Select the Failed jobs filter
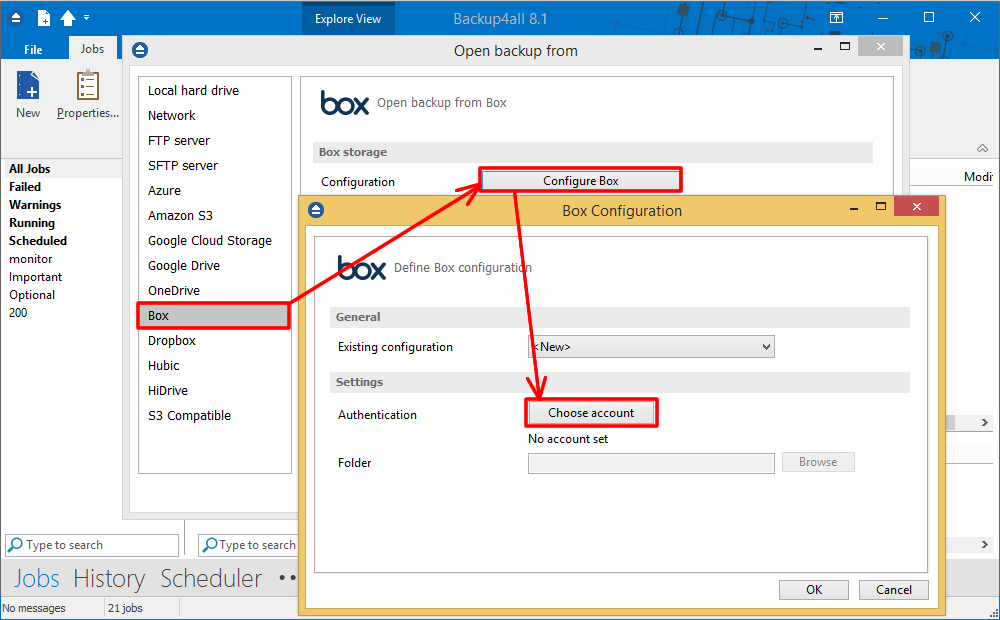1000x620 pixels. click(x=25, y=187)
